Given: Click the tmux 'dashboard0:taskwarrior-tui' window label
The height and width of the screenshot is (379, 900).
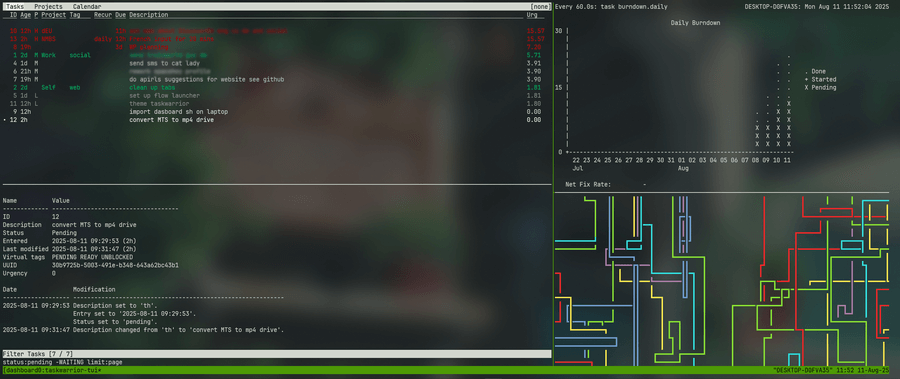Looking at the screenshot, I should click(x=52, y=371).
